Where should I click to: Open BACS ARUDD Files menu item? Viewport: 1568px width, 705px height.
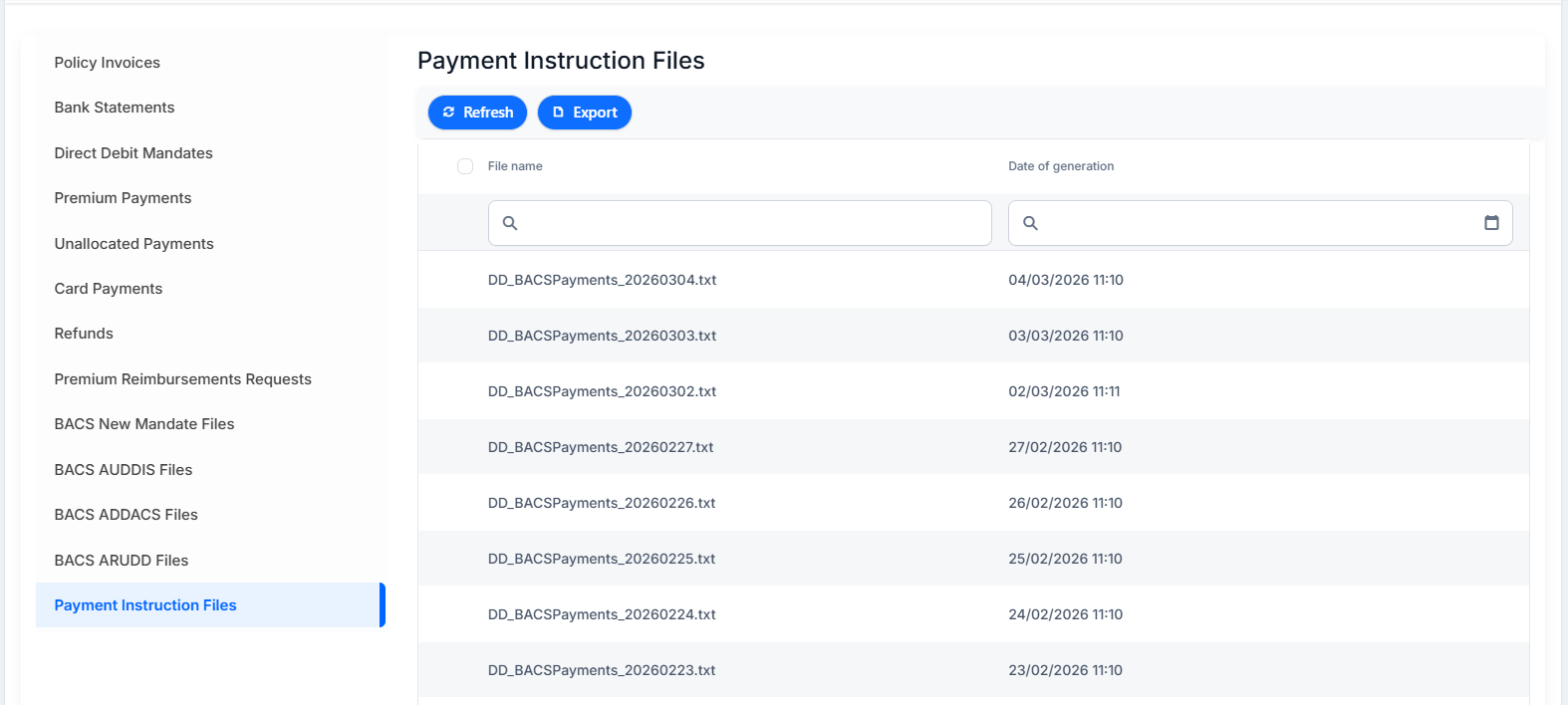pyautogui.click(x=122, y=561)
